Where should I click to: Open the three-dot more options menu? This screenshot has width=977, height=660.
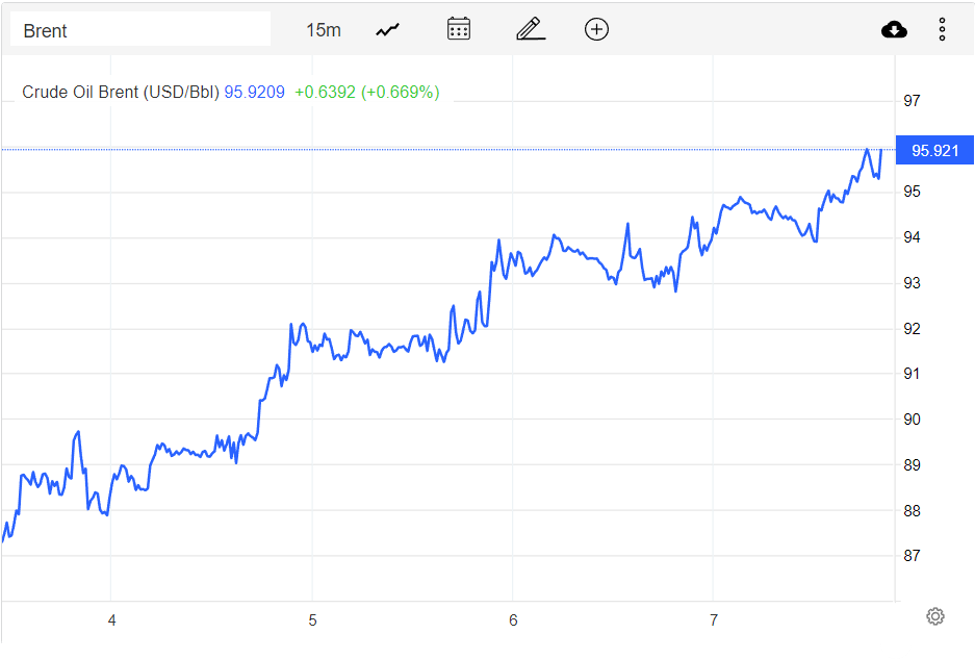942,30
